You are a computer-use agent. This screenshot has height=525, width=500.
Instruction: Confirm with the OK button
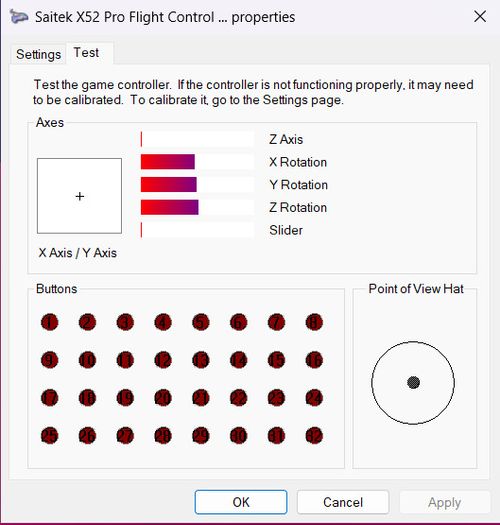[241, 502]
